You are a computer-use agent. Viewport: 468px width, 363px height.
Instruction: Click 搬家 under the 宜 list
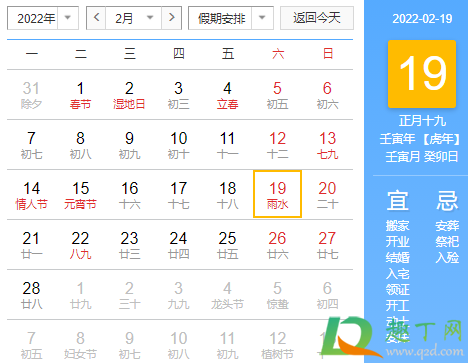397,226
